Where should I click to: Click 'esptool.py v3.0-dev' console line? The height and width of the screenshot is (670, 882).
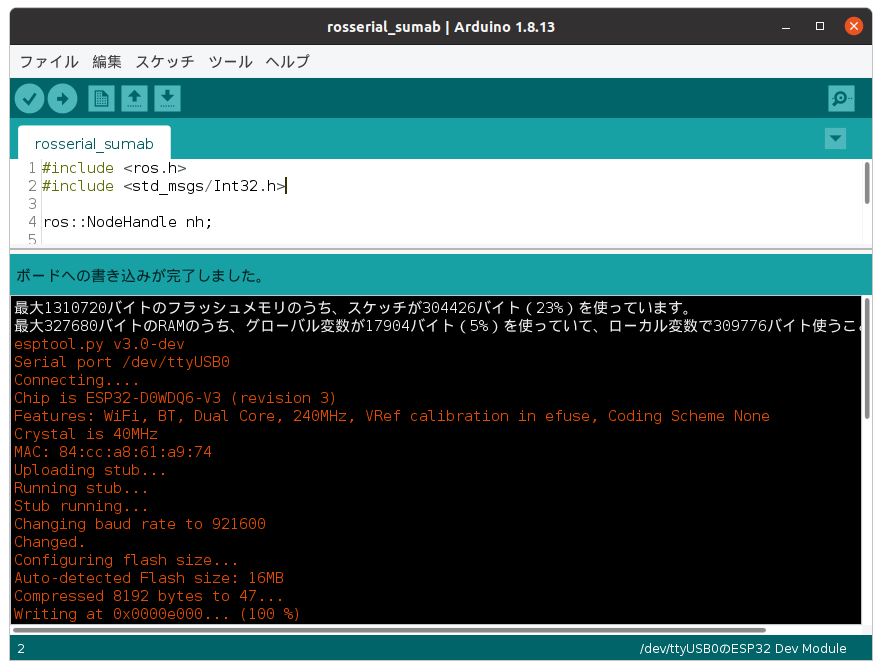tap(99, 344)
